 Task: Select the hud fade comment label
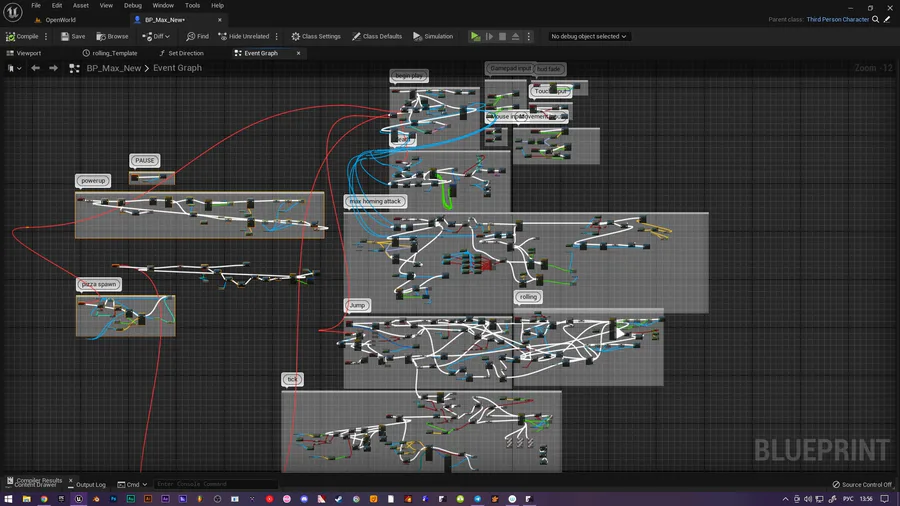pos(549,69)
